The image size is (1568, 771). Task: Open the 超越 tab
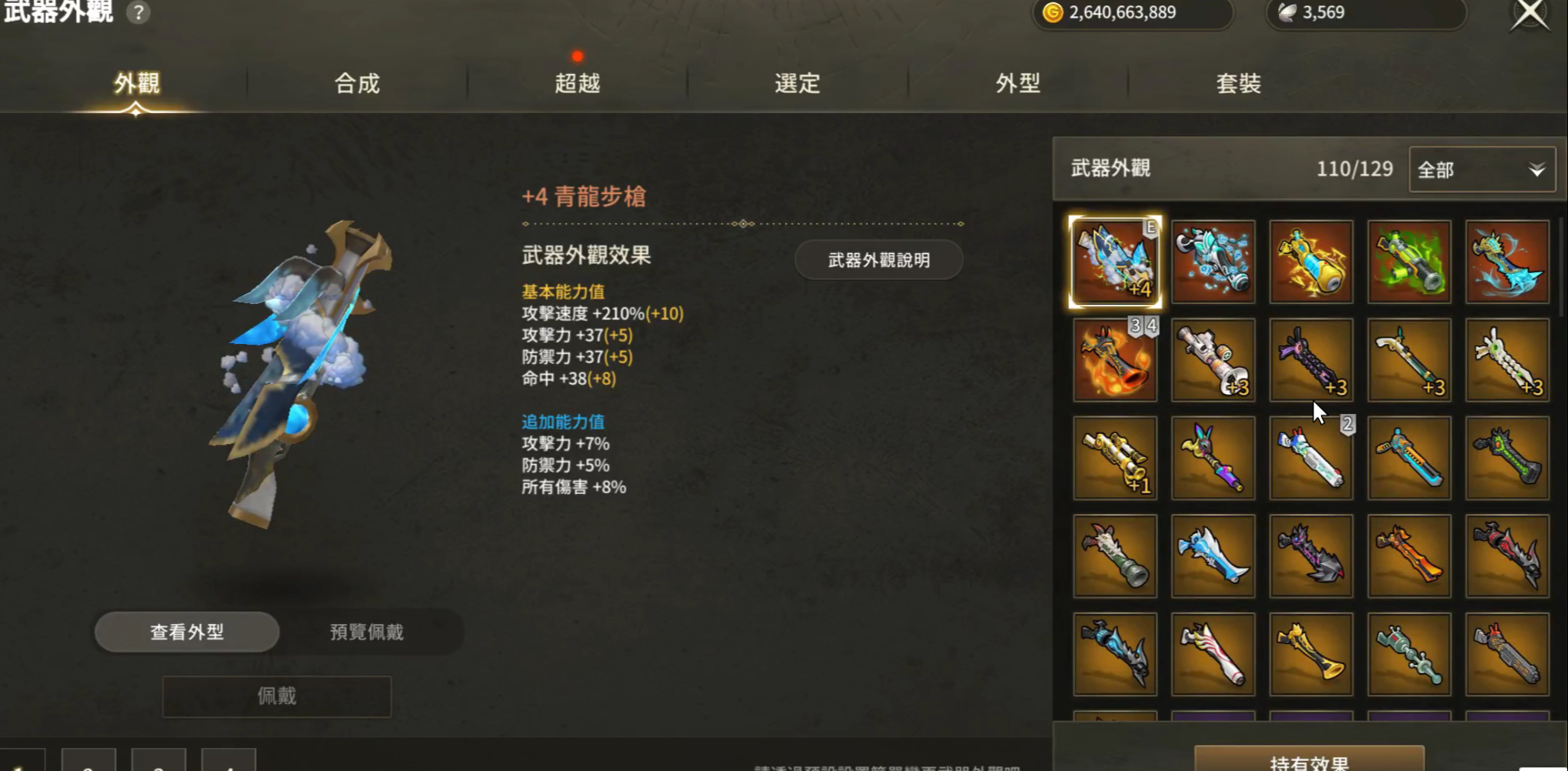[x=578, y=83]
